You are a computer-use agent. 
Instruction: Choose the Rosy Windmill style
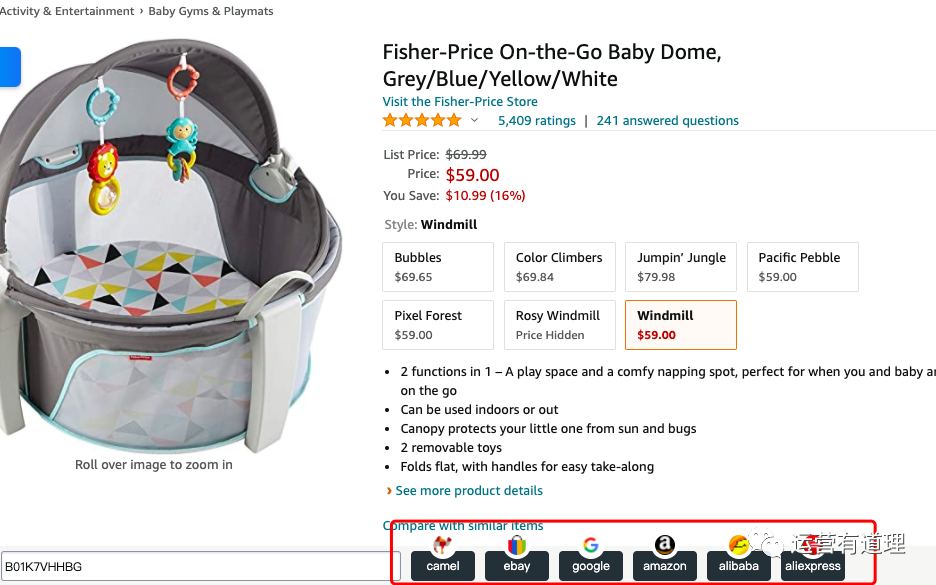point(560,325)
